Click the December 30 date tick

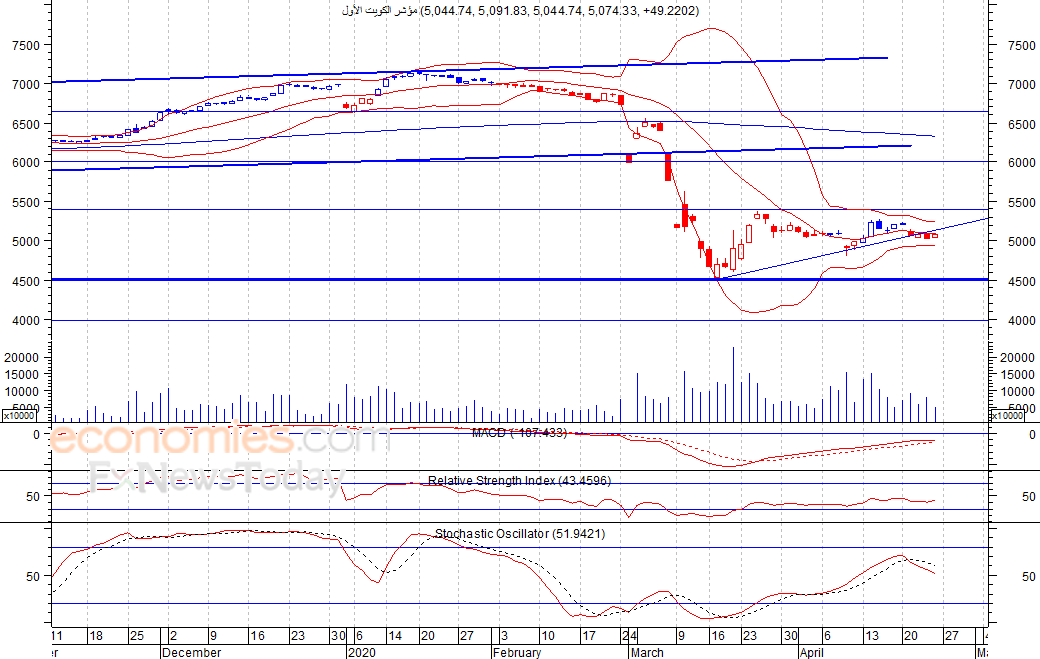point(338,636)
